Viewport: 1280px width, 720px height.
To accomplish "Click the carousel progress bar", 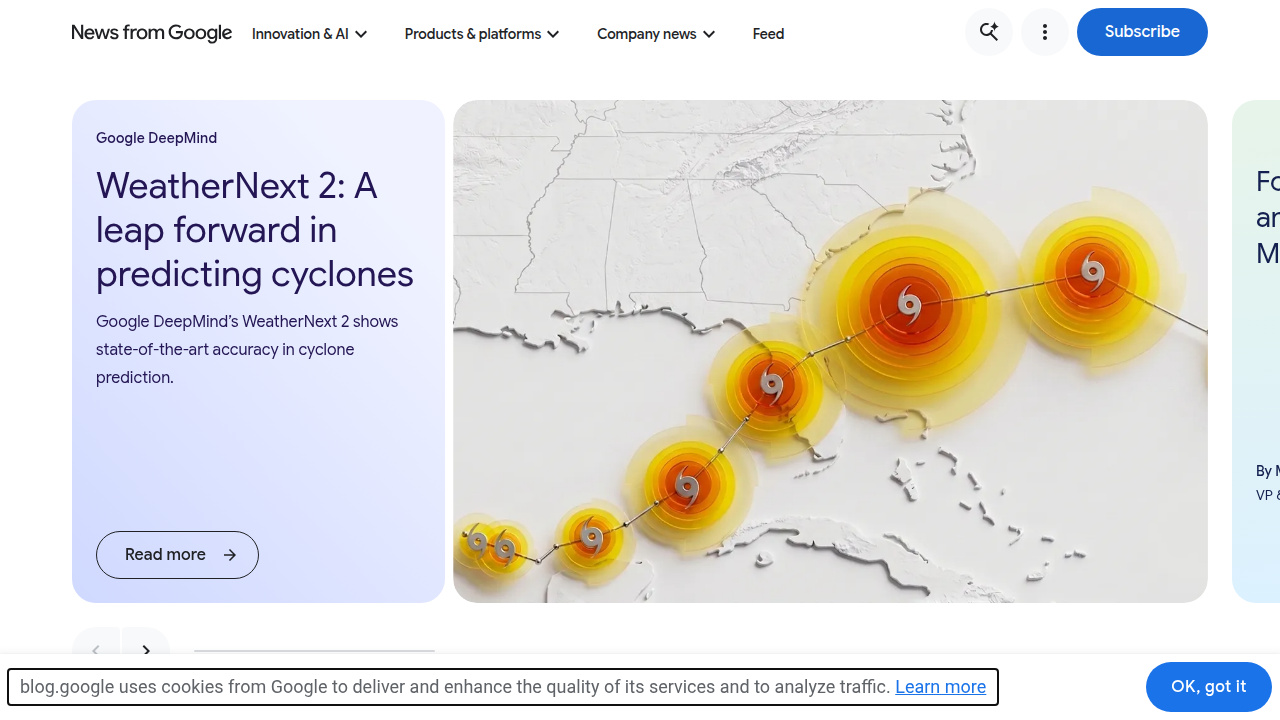I will pos(314,651).
